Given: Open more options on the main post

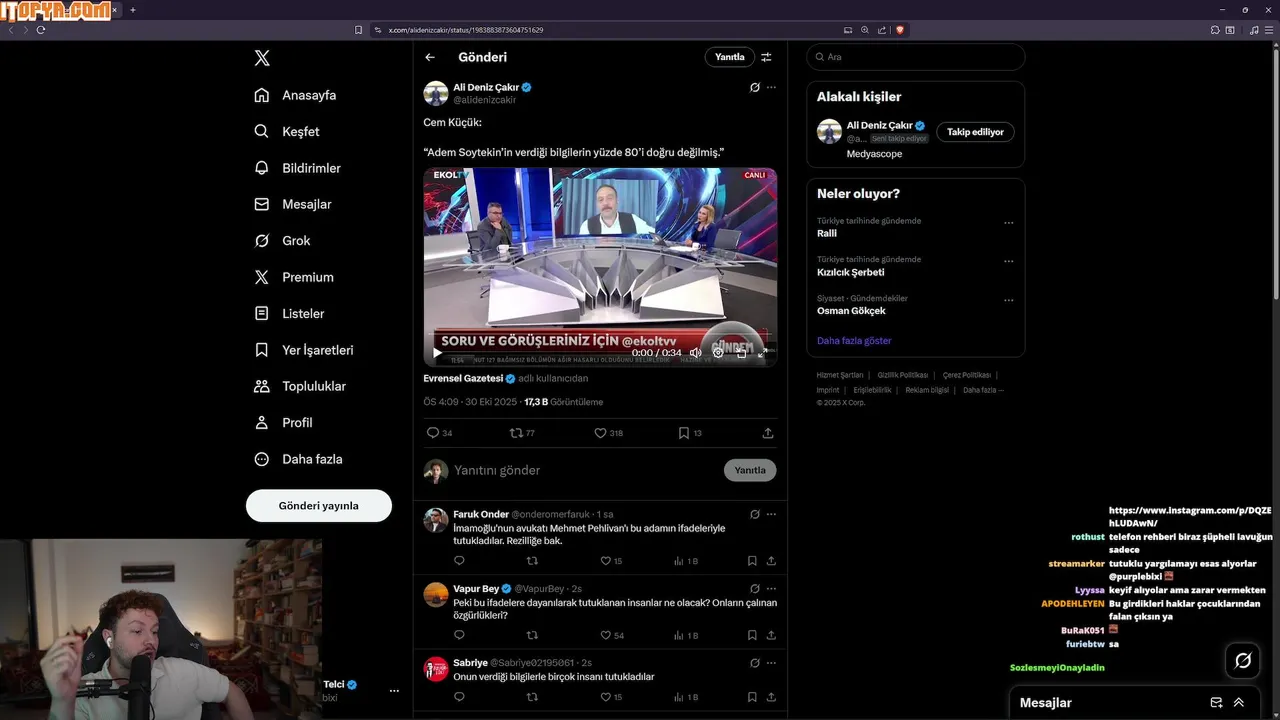Looking at the screenshot, I should pos(771,87).
